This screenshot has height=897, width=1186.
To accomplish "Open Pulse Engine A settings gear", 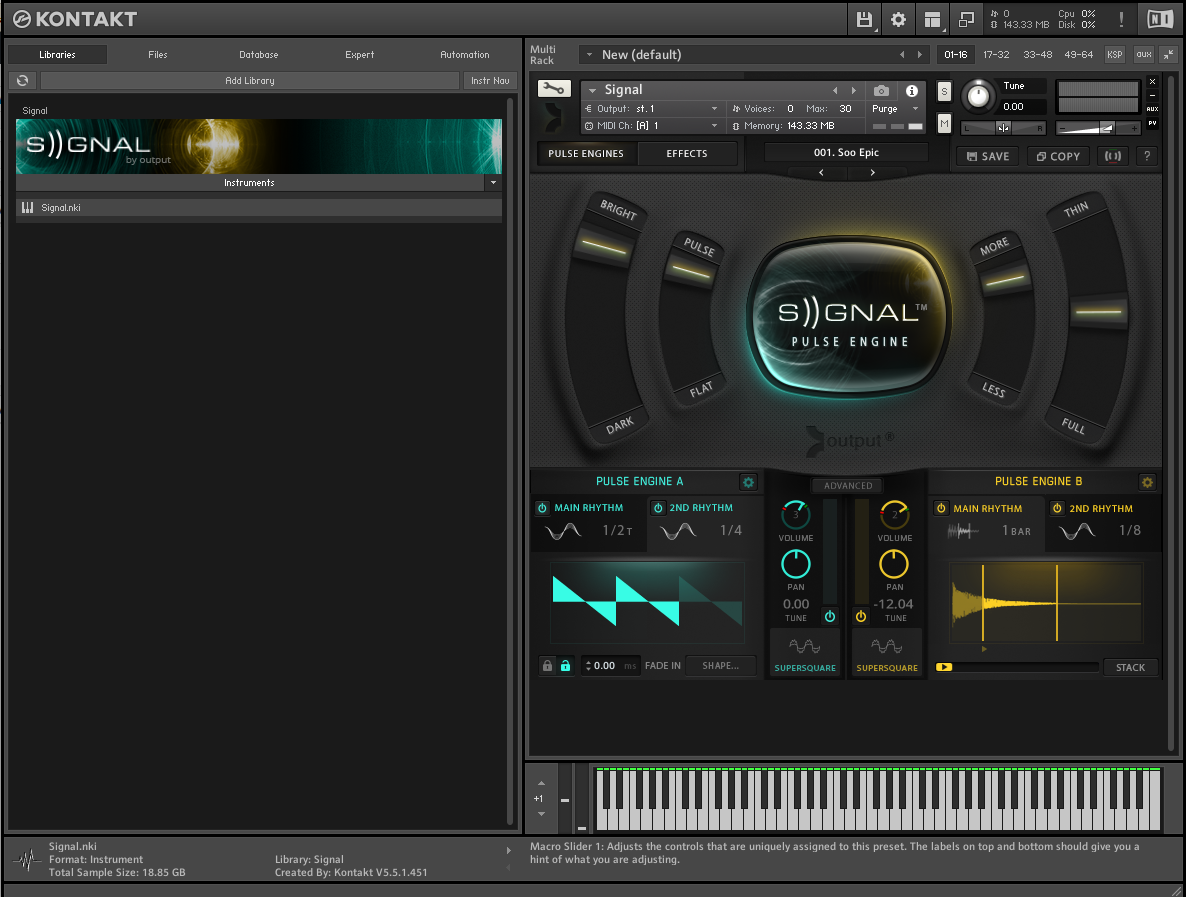I will point(748,482).
